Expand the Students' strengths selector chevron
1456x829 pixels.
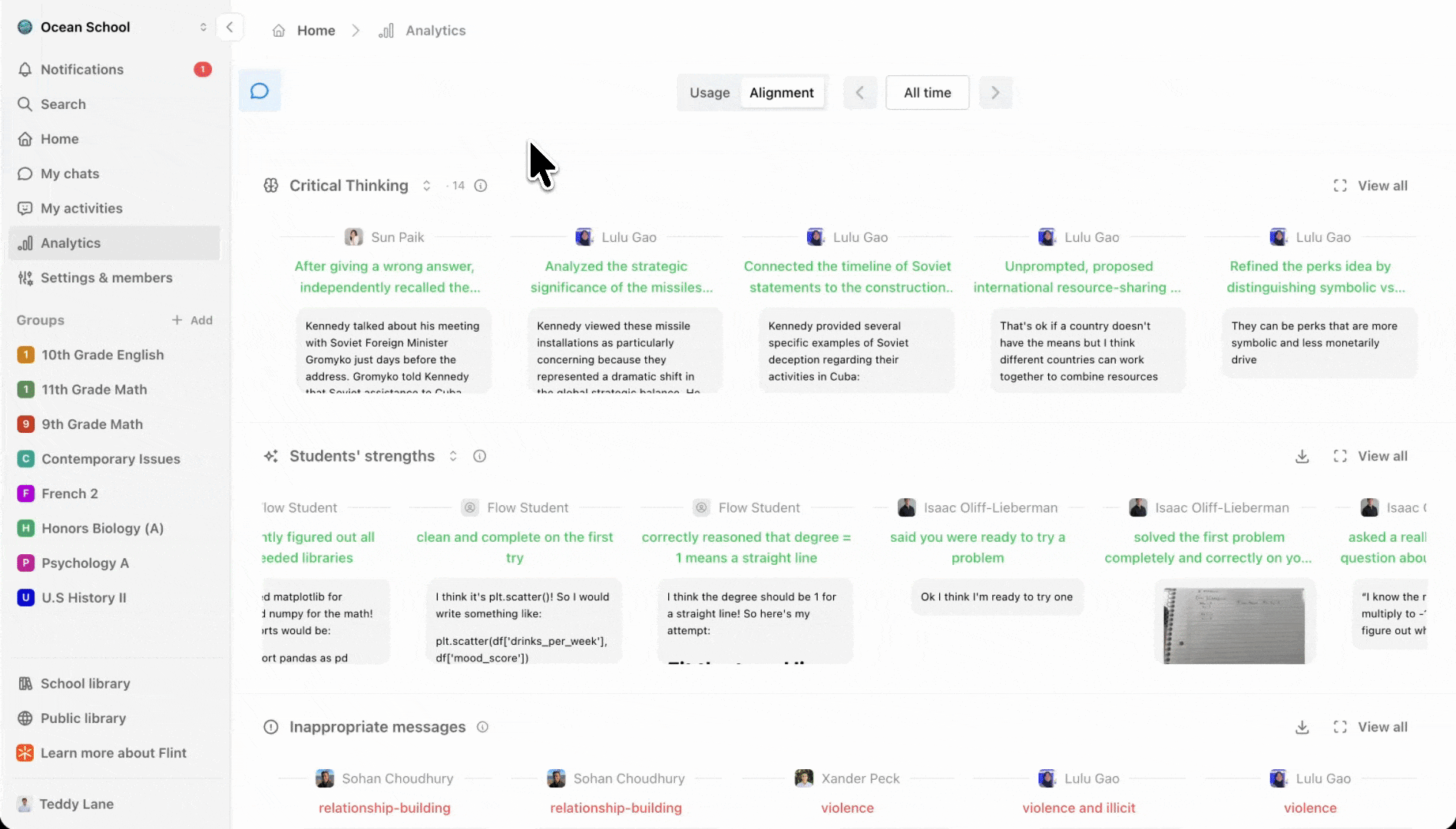453,456
